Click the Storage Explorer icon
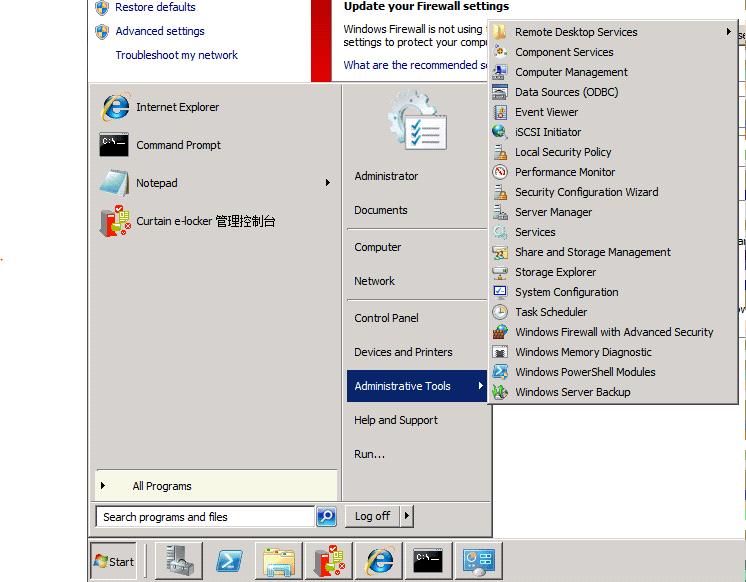Screen dimensions: 746x582 click(500, 272)
